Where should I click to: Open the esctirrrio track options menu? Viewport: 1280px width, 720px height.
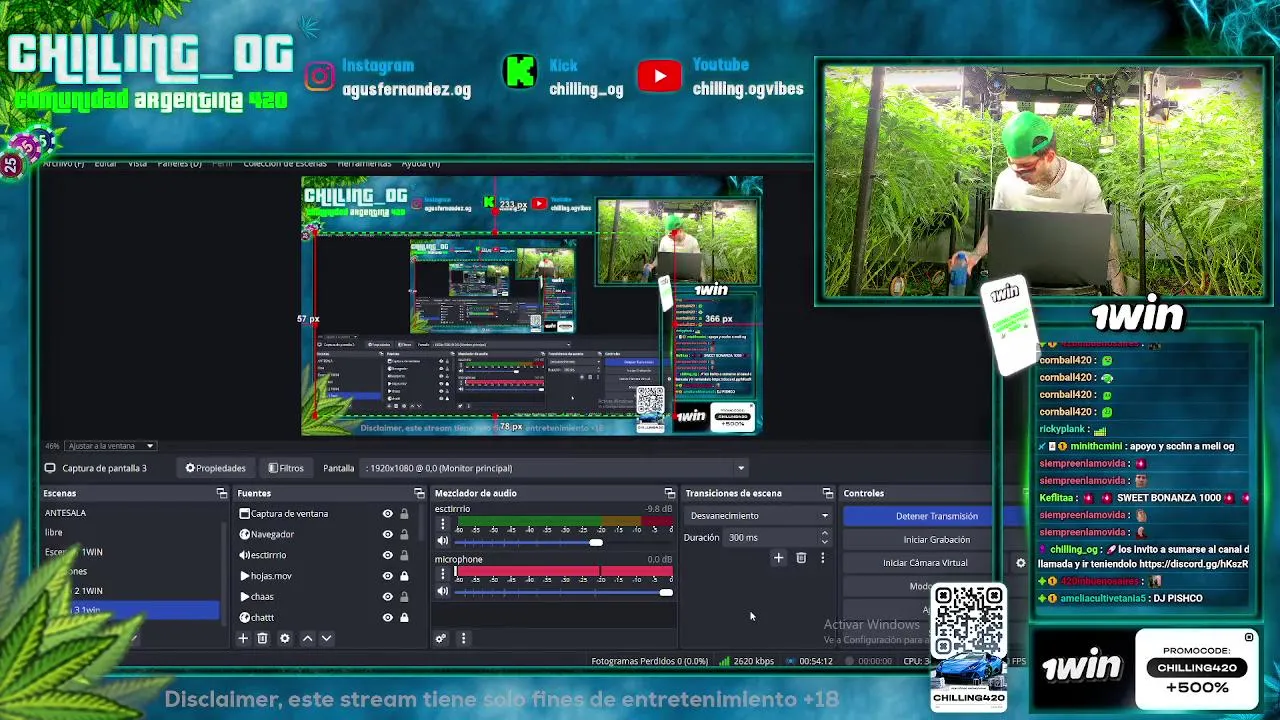(443, 524)
